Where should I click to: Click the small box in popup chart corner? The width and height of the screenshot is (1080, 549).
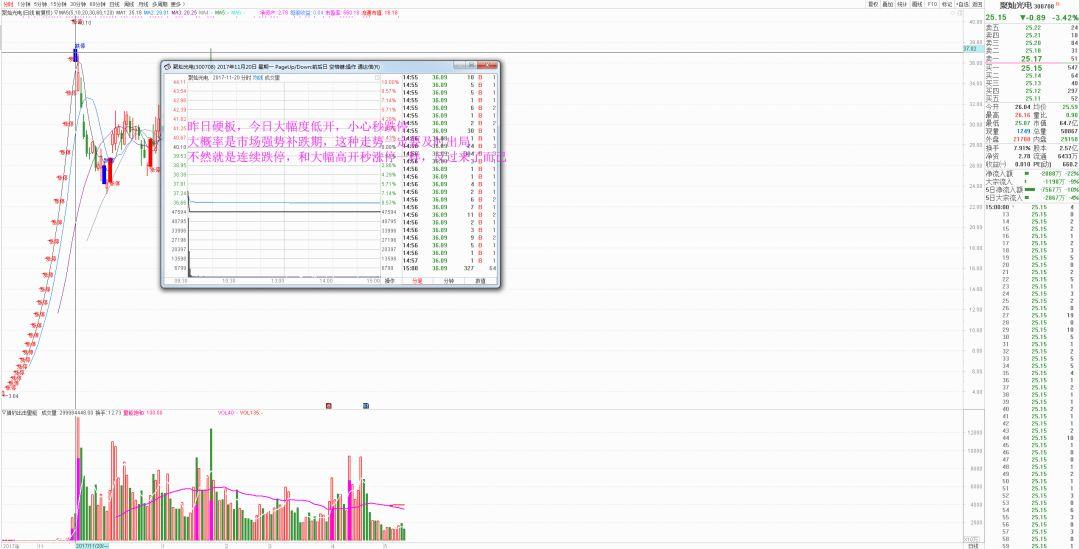(377, 78)
